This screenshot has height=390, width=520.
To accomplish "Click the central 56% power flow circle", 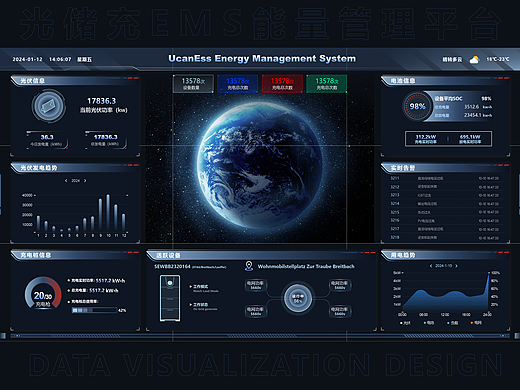I will (297, 298).
